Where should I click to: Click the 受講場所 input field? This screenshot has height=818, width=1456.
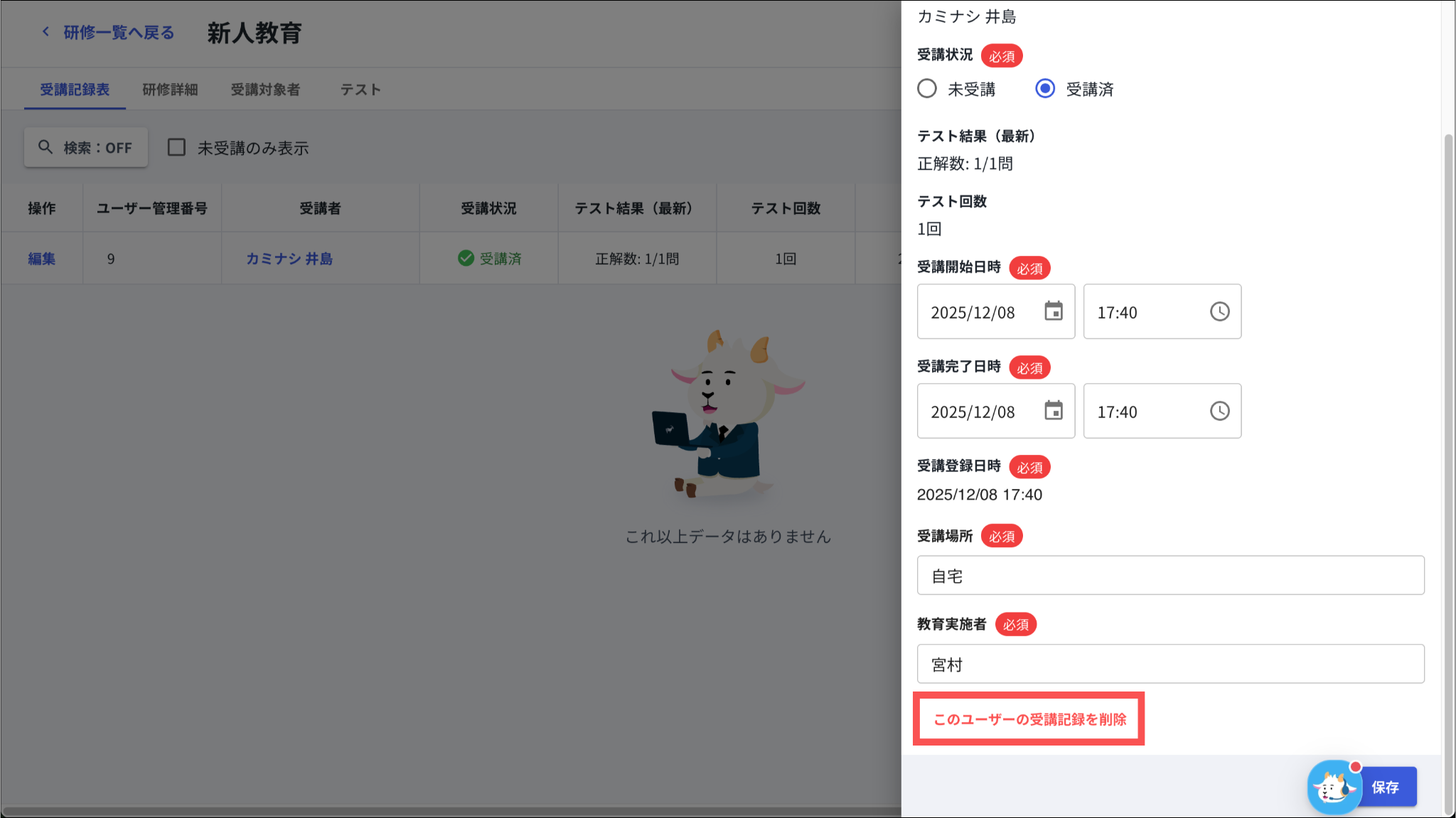click(1170, 576)
